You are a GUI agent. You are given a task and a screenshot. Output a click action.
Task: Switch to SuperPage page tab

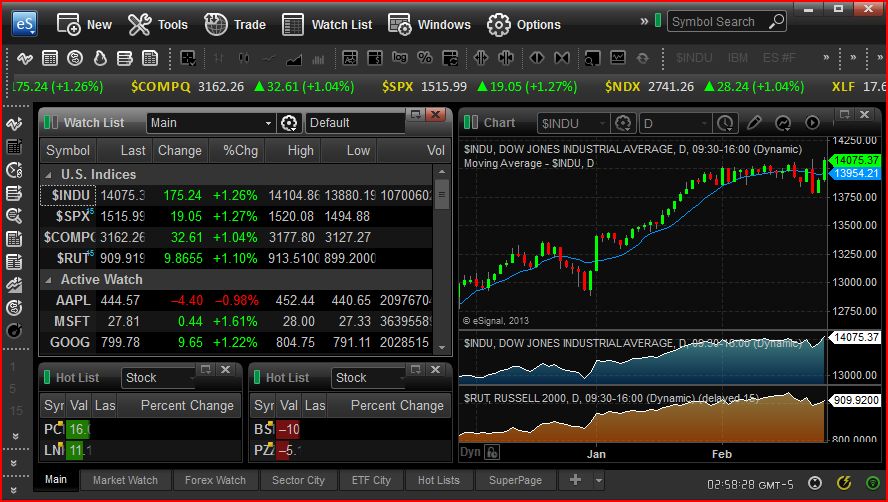pos(515,480)
